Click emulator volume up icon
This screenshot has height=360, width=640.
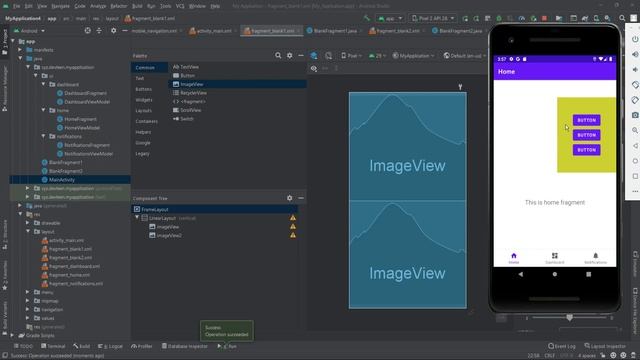pos(635,54)
